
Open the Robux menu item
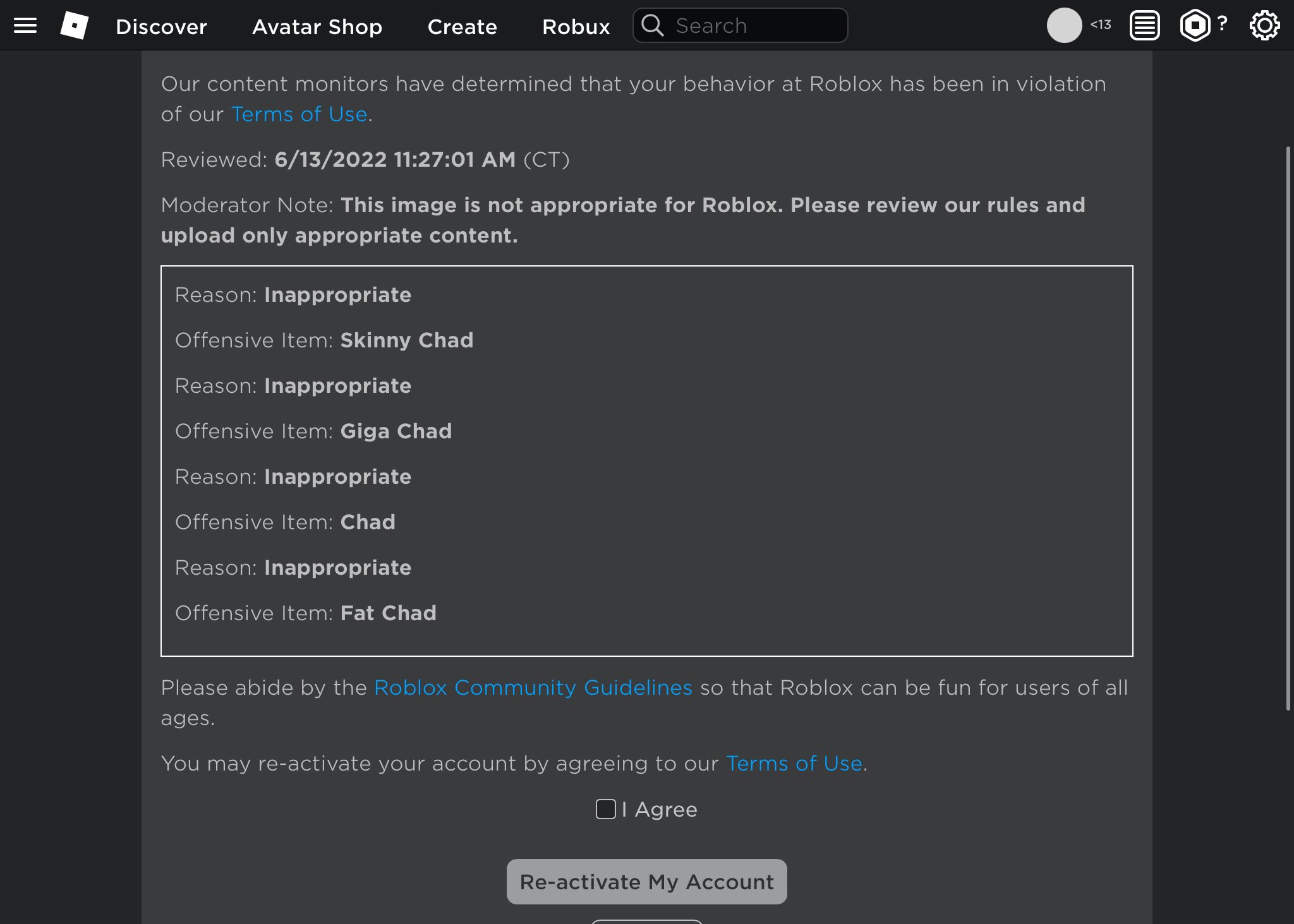(576, 27)
